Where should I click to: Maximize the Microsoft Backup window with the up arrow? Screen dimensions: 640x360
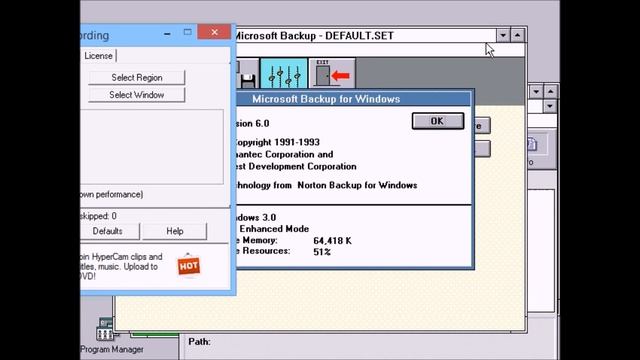(x=517, y=36)
